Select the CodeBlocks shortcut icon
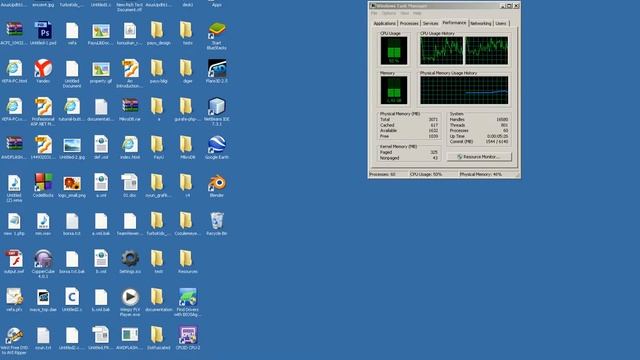This screenshot has width=640, height=360. 43,185
